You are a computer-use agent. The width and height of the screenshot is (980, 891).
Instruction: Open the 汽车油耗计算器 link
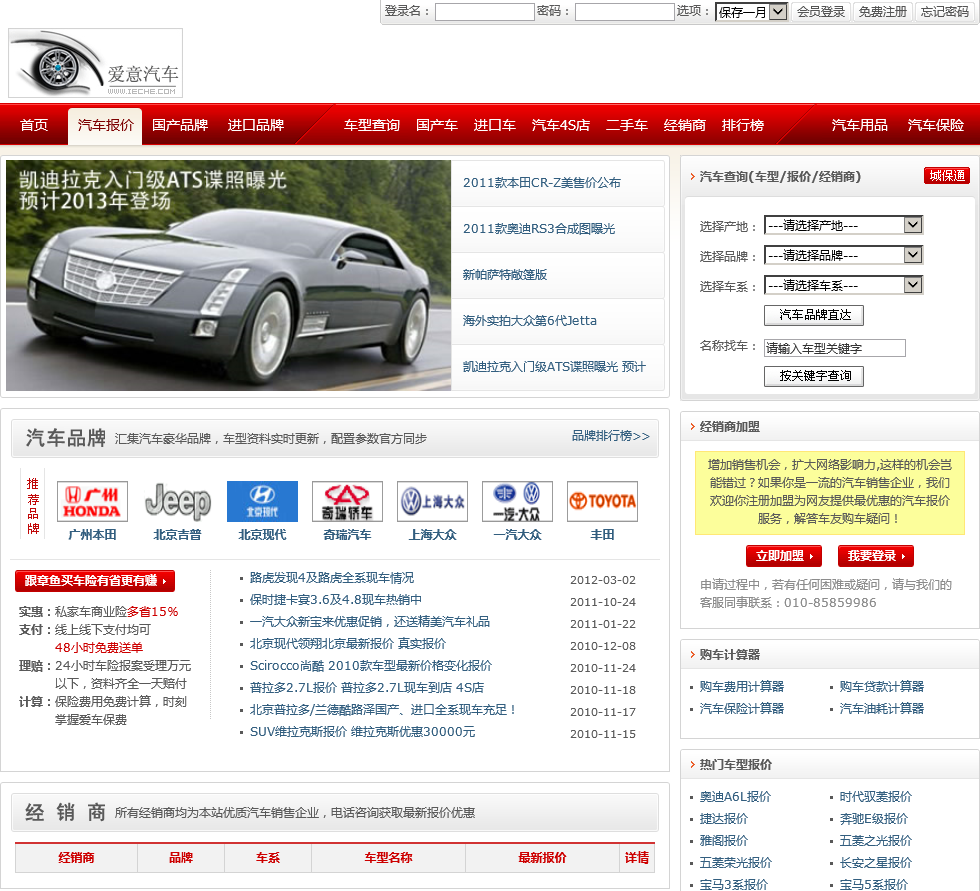click(x=881, y=708)
